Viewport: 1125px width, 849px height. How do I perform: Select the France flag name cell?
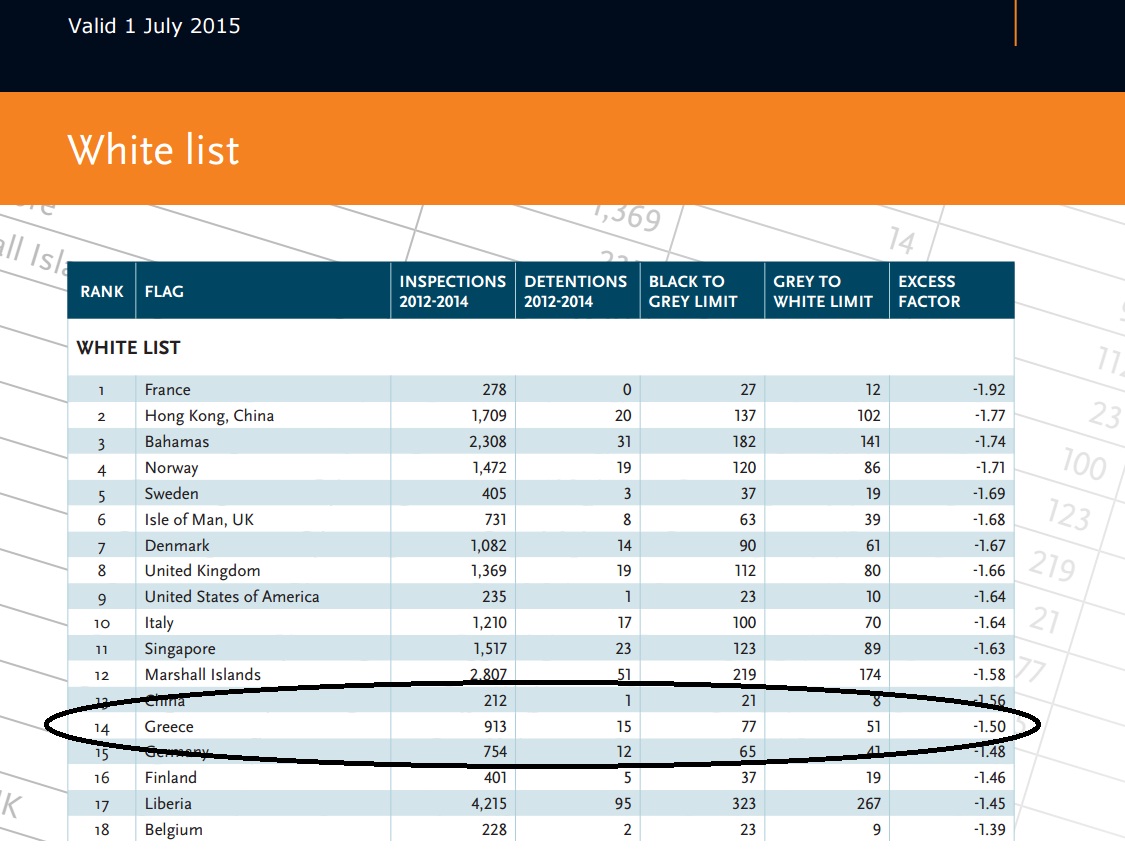167,390
